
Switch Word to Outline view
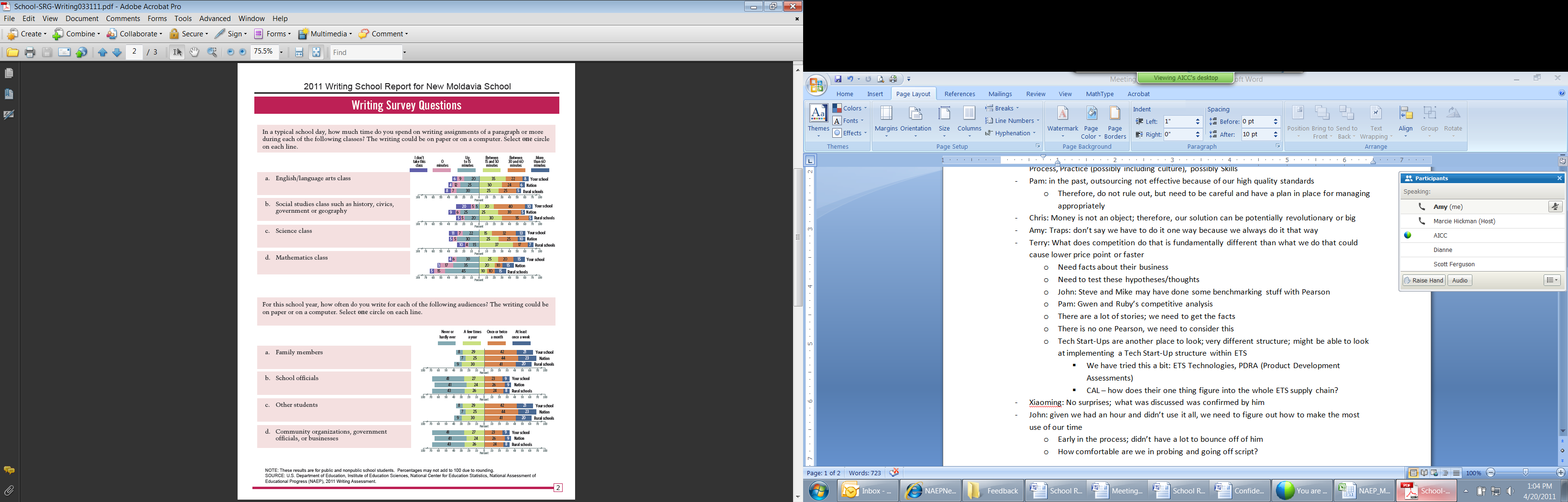(x=1446, y=473)
